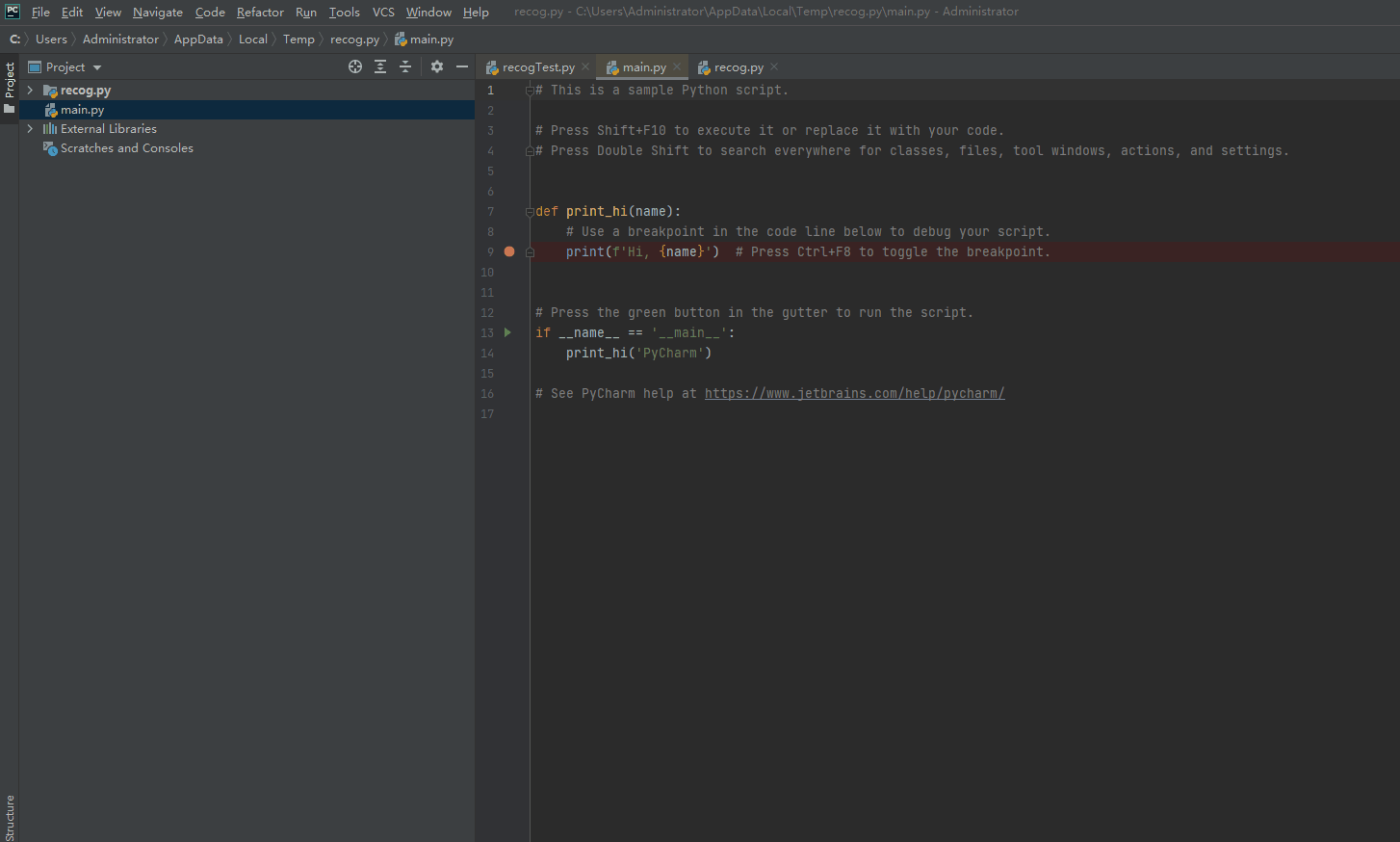This screenshot has height=842, width=1400.
Task: Open the Tools menu
Action: click(344, 12)
